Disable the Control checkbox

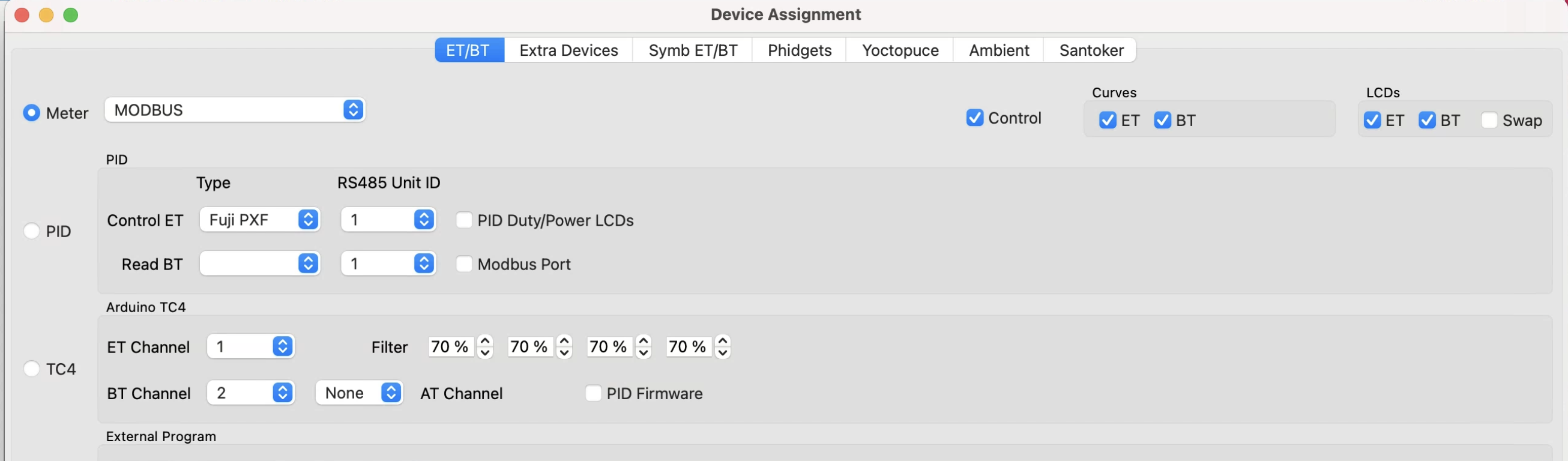[x=974, y=118]
